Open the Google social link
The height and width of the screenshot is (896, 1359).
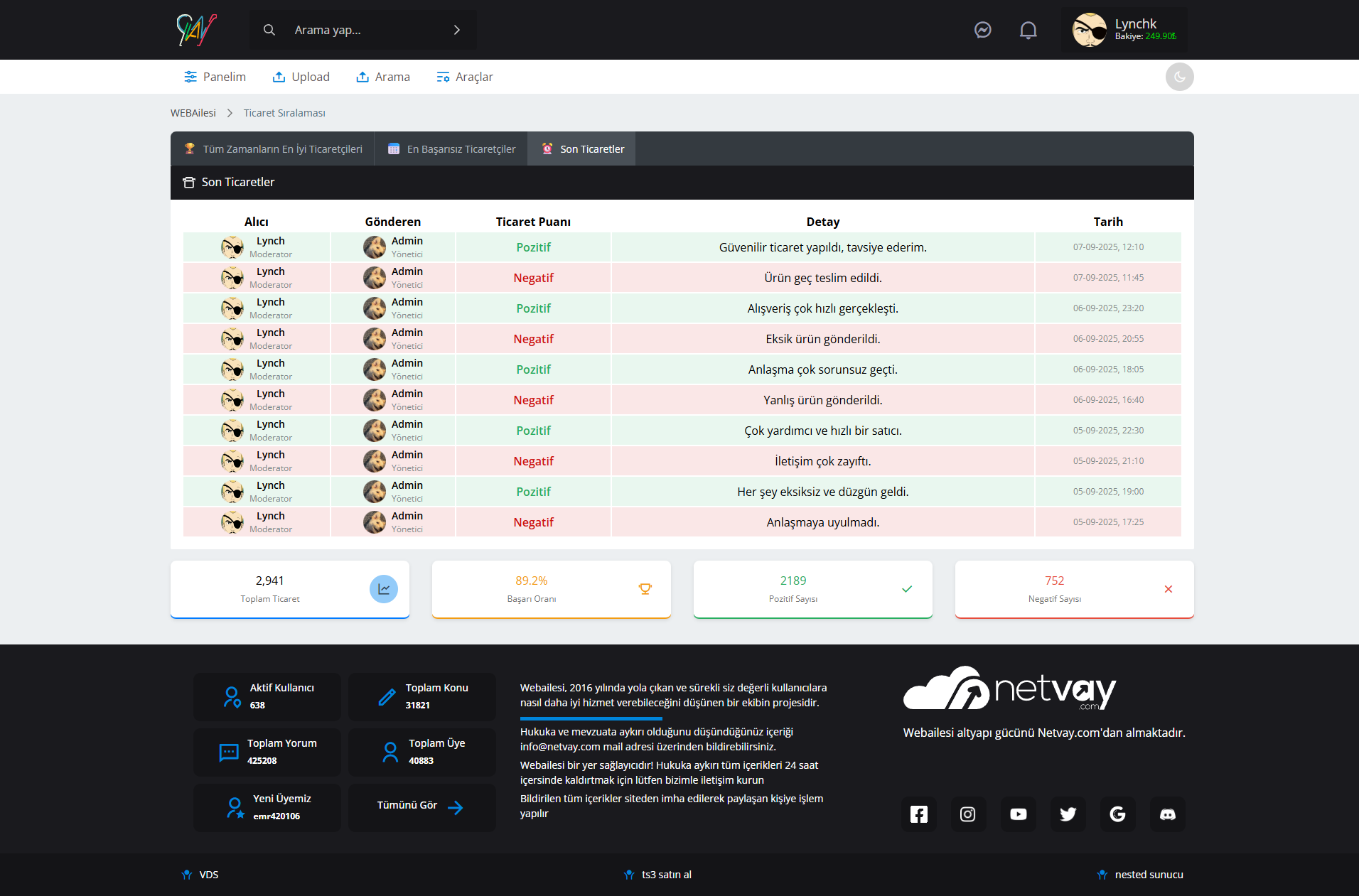pos(1118,814)
